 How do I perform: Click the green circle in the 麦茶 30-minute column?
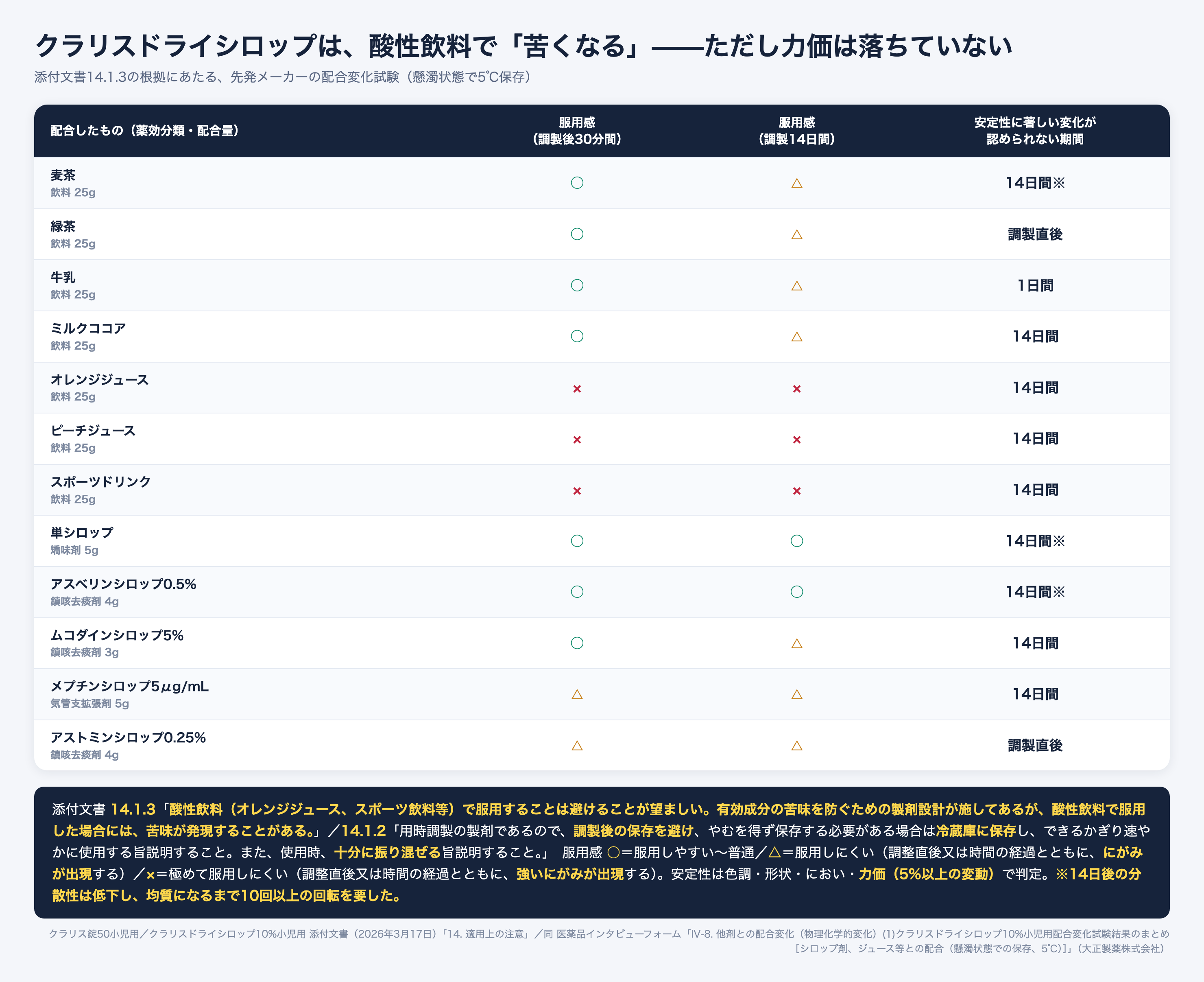(576, 183)
